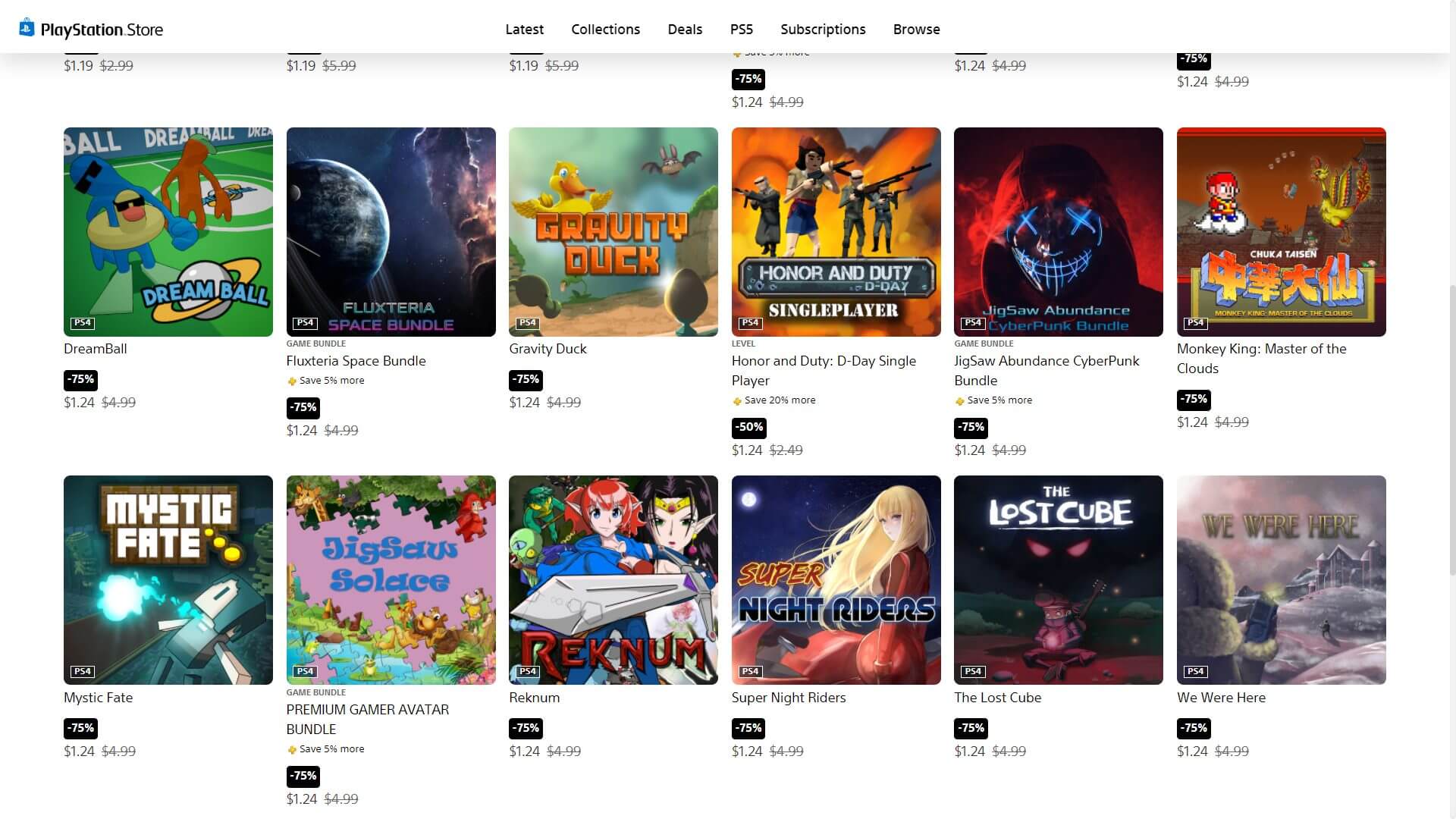
Task: Open the Mystic Fate title link
Action: [98, 698]
